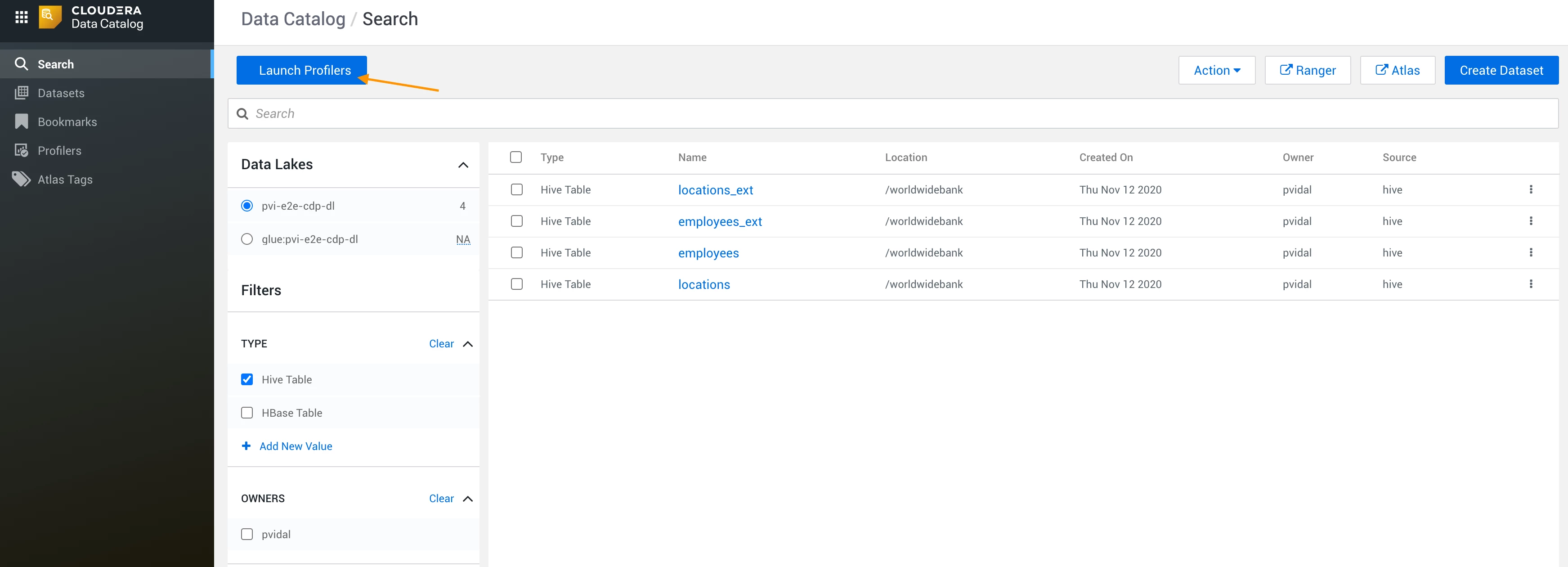Collapse the Data Lakes panel chevron
Screen dimensions: 1568x567
point(463,164)
